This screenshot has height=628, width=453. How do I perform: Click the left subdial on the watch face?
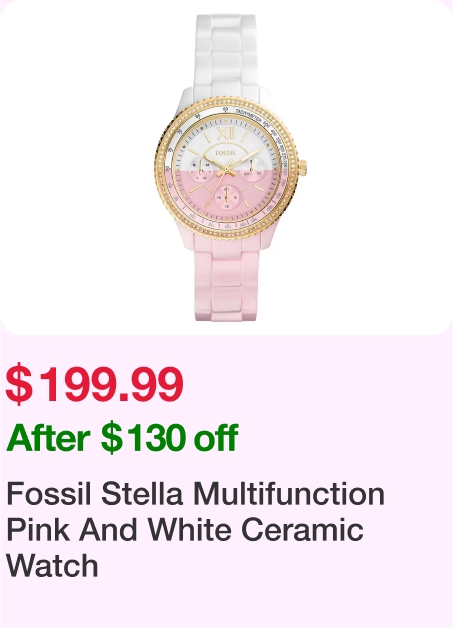(201, 170)
